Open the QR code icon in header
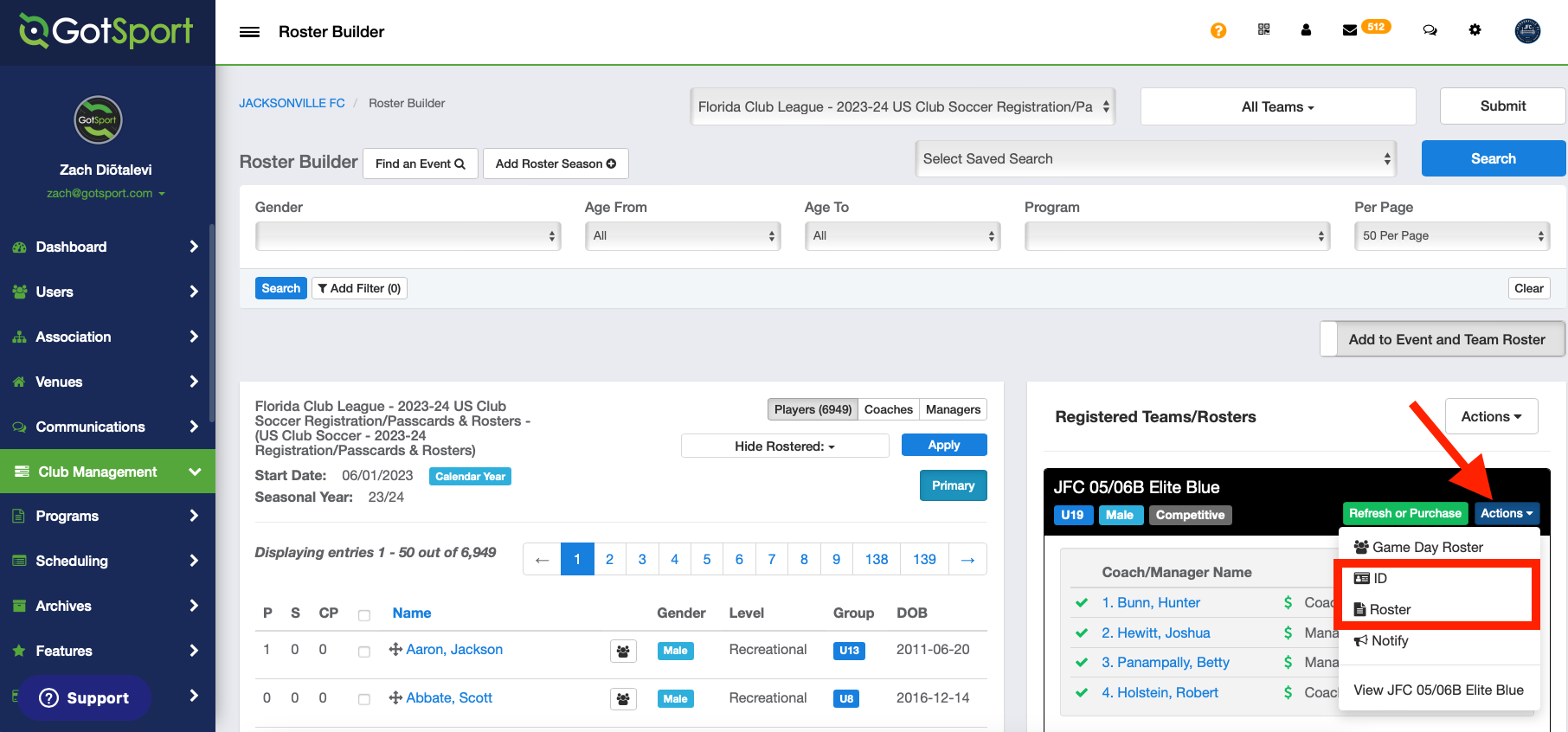Viewport: 1568px width, 732px height. (1263, 30)
